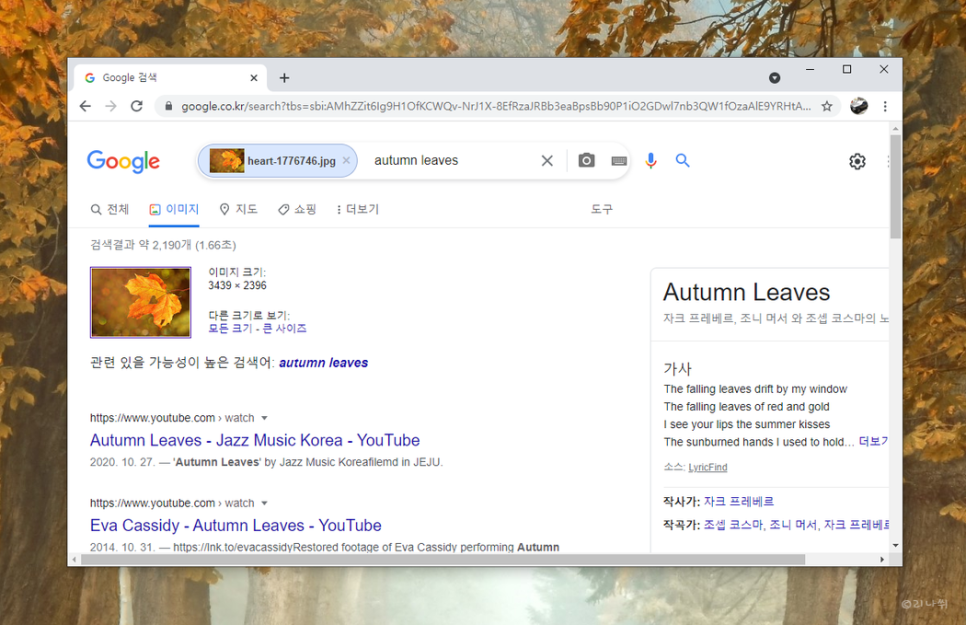Select the 이미지 tab
966x625 pixels.
click(174, 210)
